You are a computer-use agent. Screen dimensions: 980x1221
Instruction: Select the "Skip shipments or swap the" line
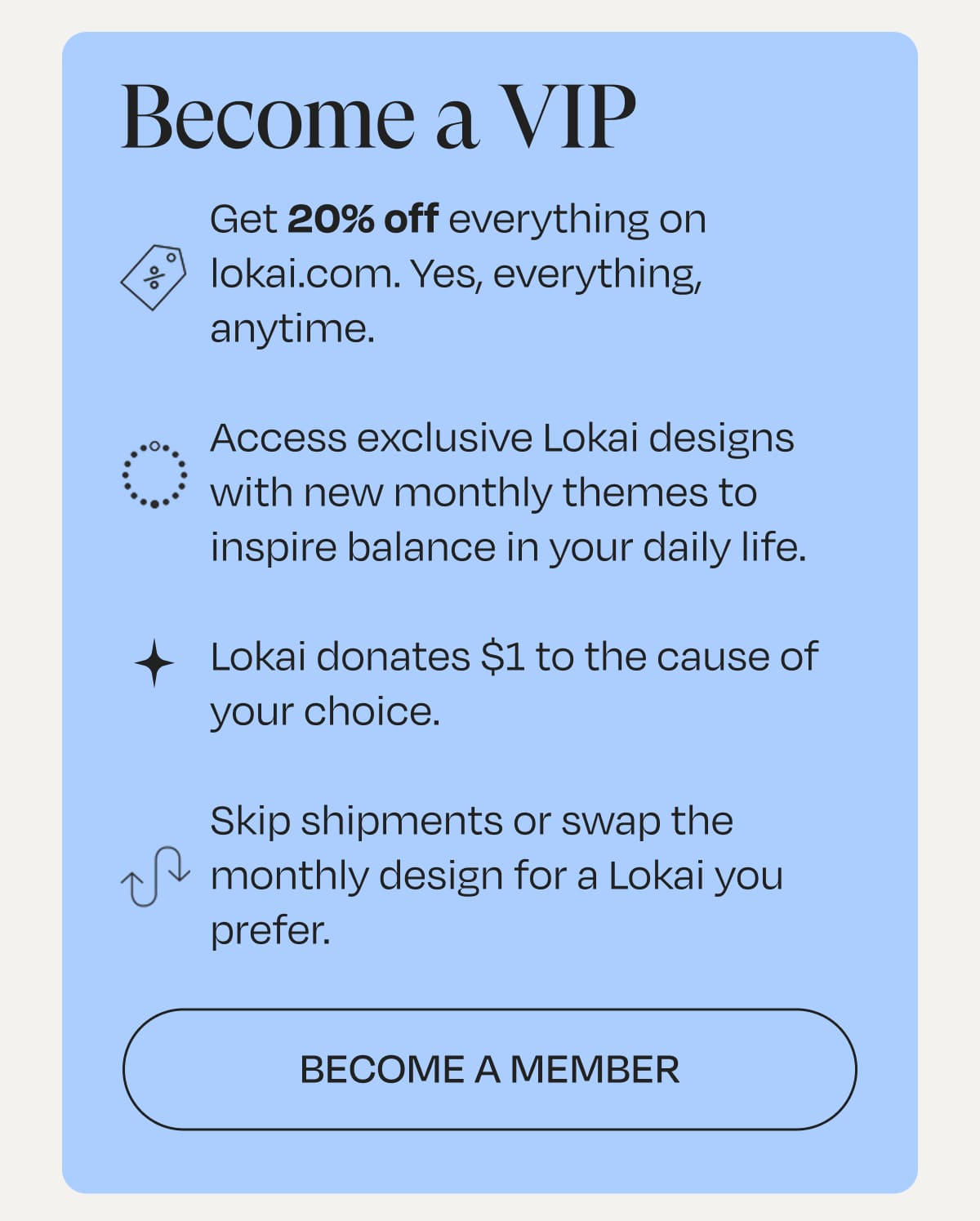click(x=471, y=821)
